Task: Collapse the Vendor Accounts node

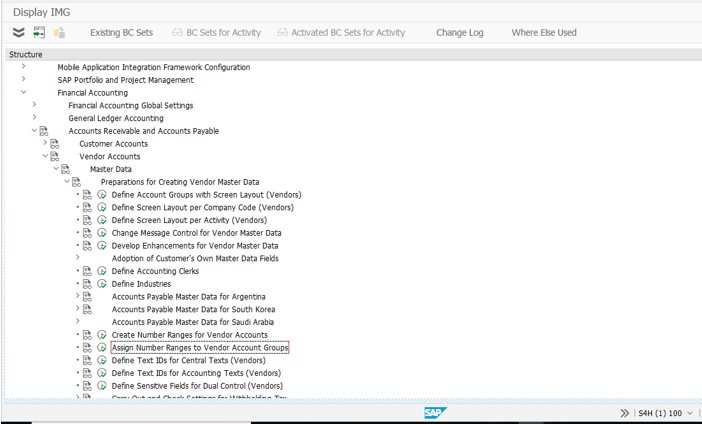Action: (x=45, y=156)
